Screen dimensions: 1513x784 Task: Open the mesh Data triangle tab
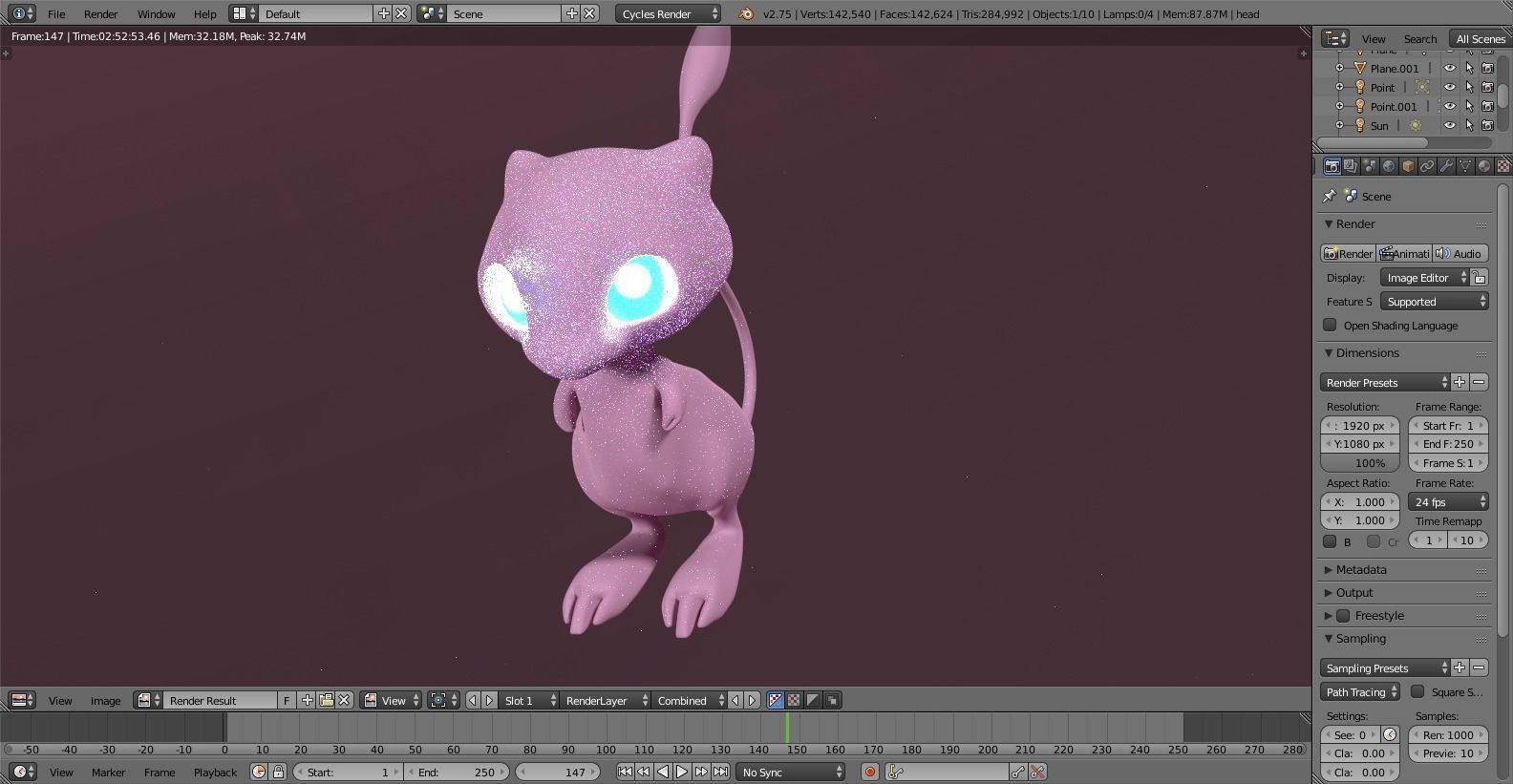tap(1465, 166)
